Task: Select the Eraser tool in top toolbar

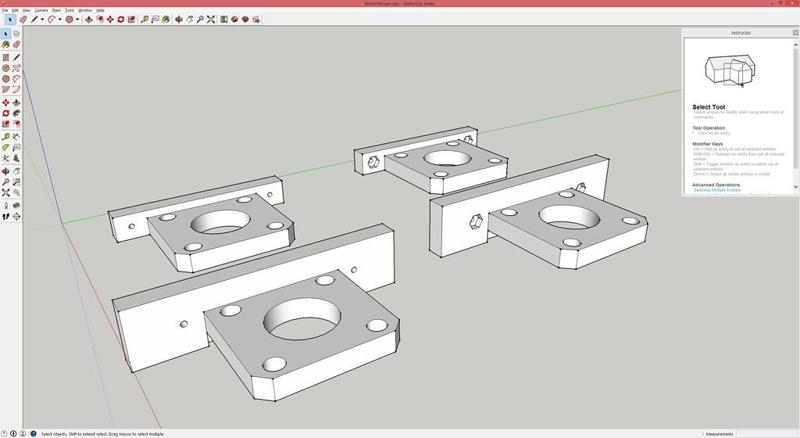Action: (23, 19)
